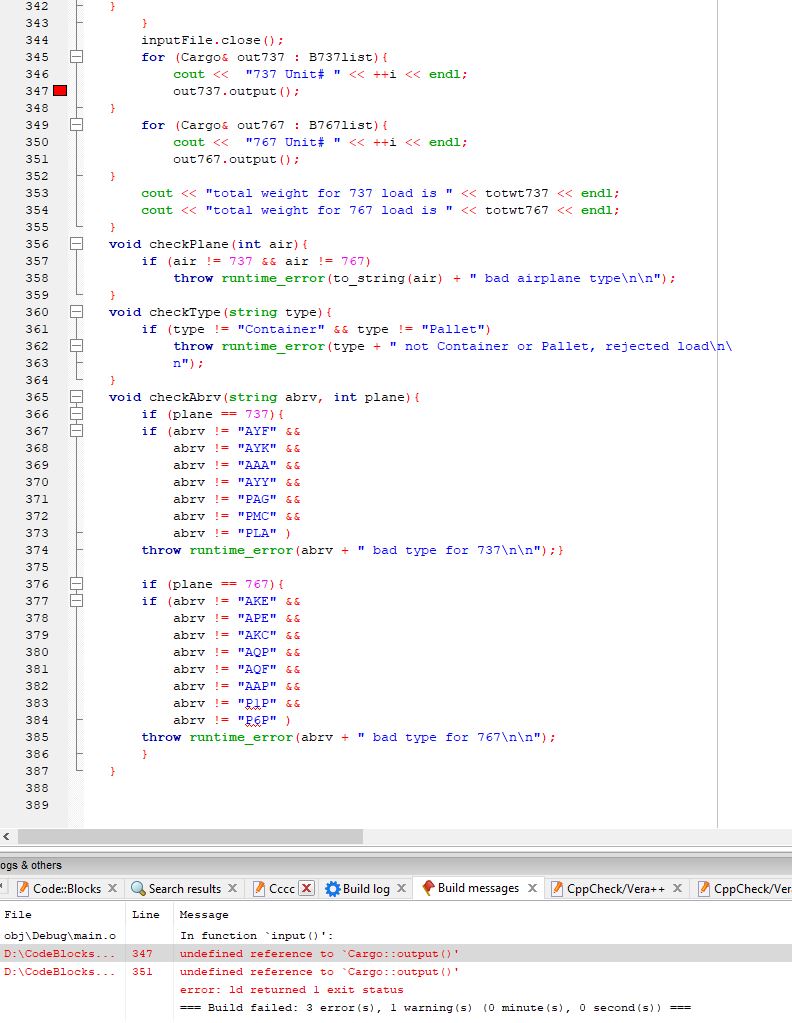
Task: Click 'void checkType(string type)' declaration
Action: click(x=217, y=312)
